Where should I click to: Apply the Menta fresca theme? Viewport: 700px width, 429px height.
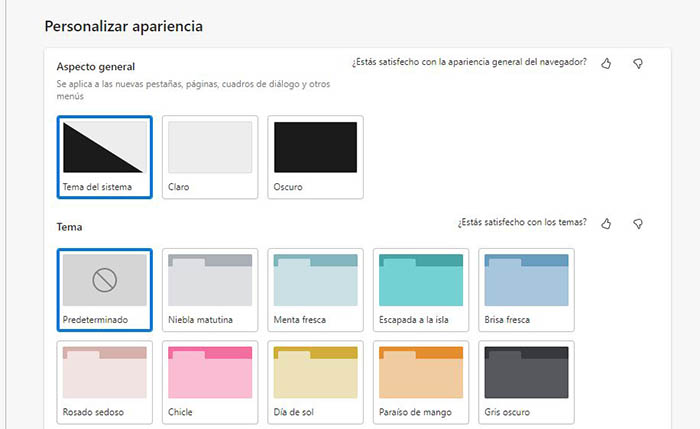316,289
